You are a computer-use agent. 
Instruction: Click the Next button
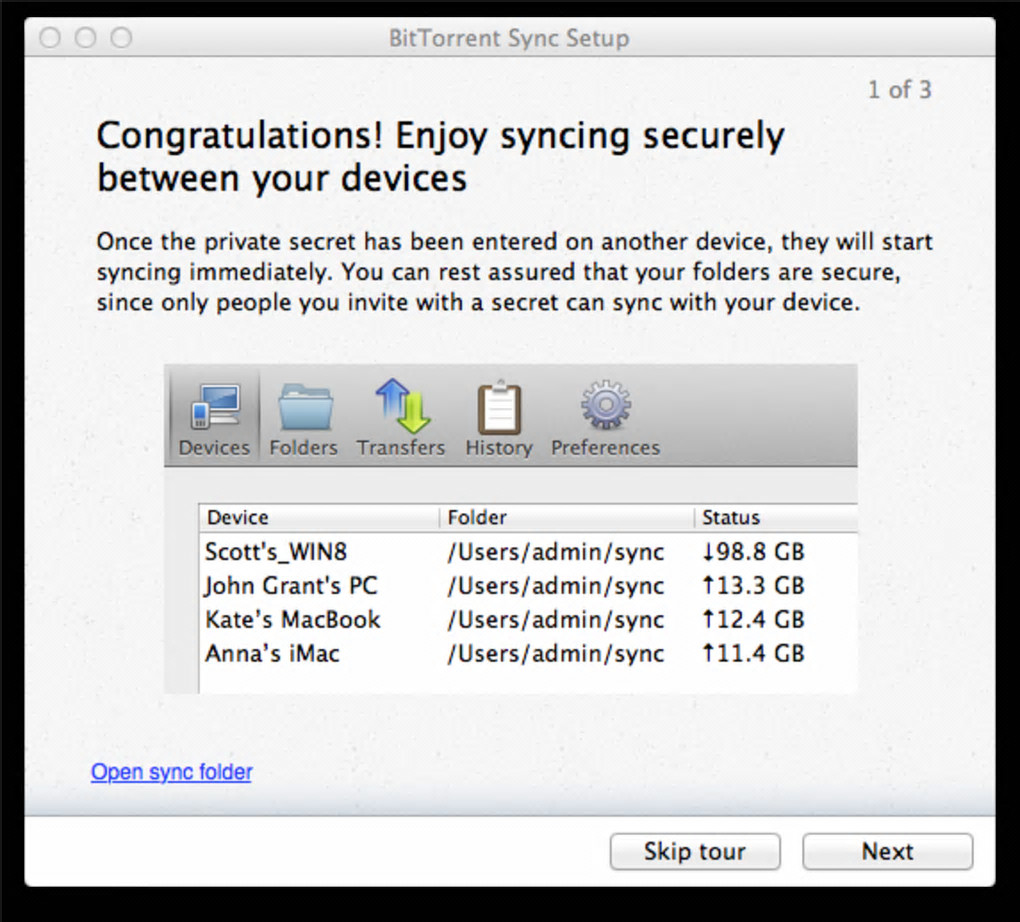tap(887, 851)
